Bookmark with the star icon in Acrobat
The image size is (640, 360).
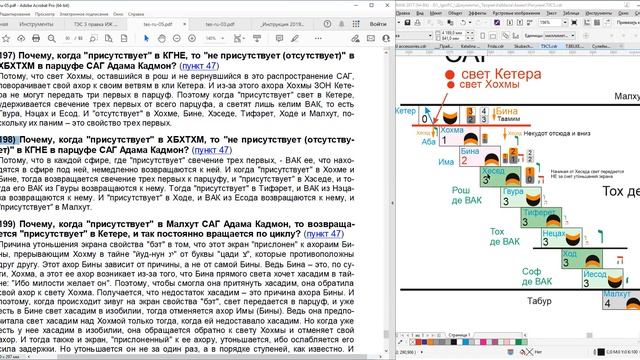(x=6, y=38)
